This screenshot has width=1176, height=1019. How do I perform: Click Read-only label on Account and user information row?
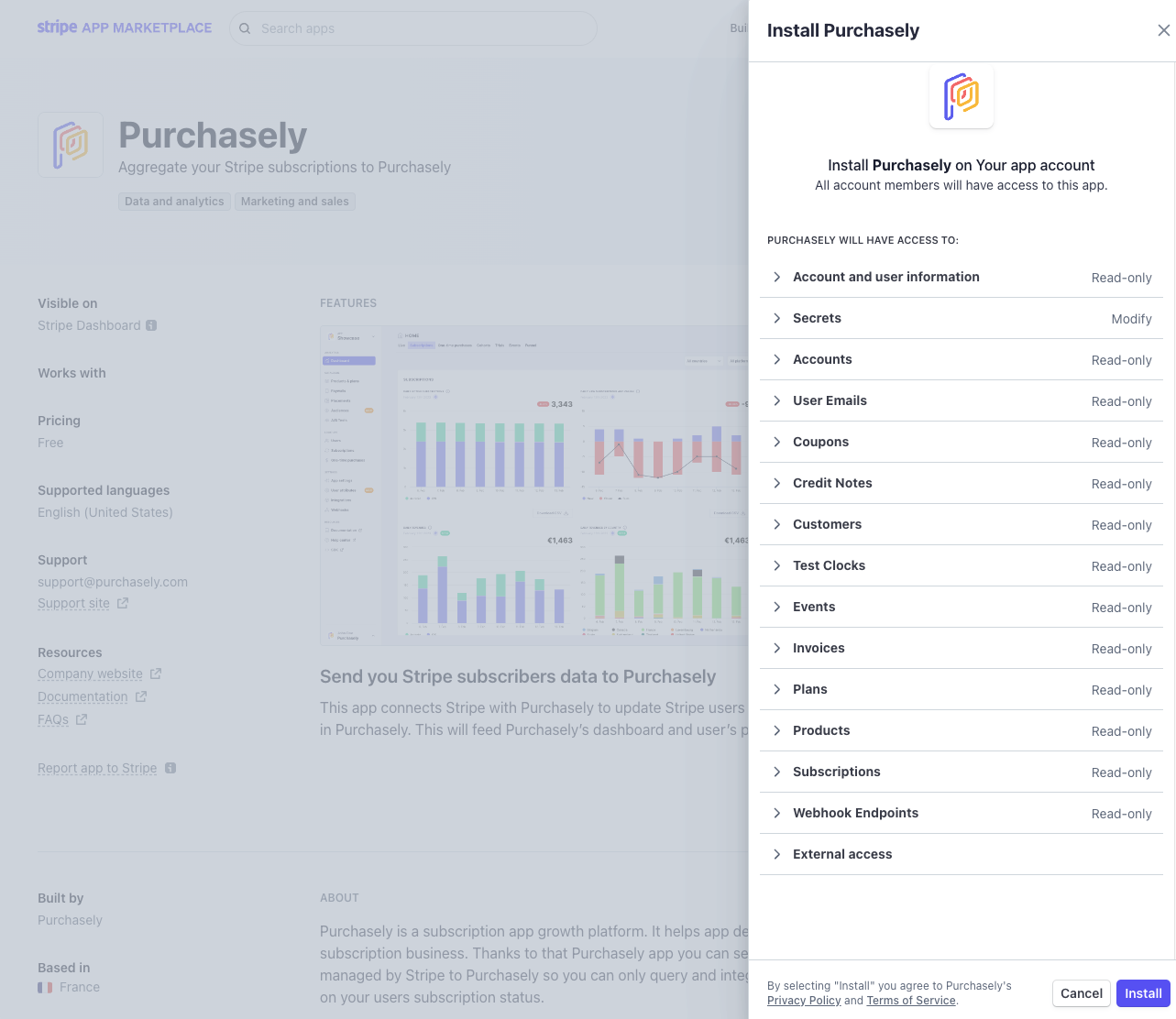1121,278
